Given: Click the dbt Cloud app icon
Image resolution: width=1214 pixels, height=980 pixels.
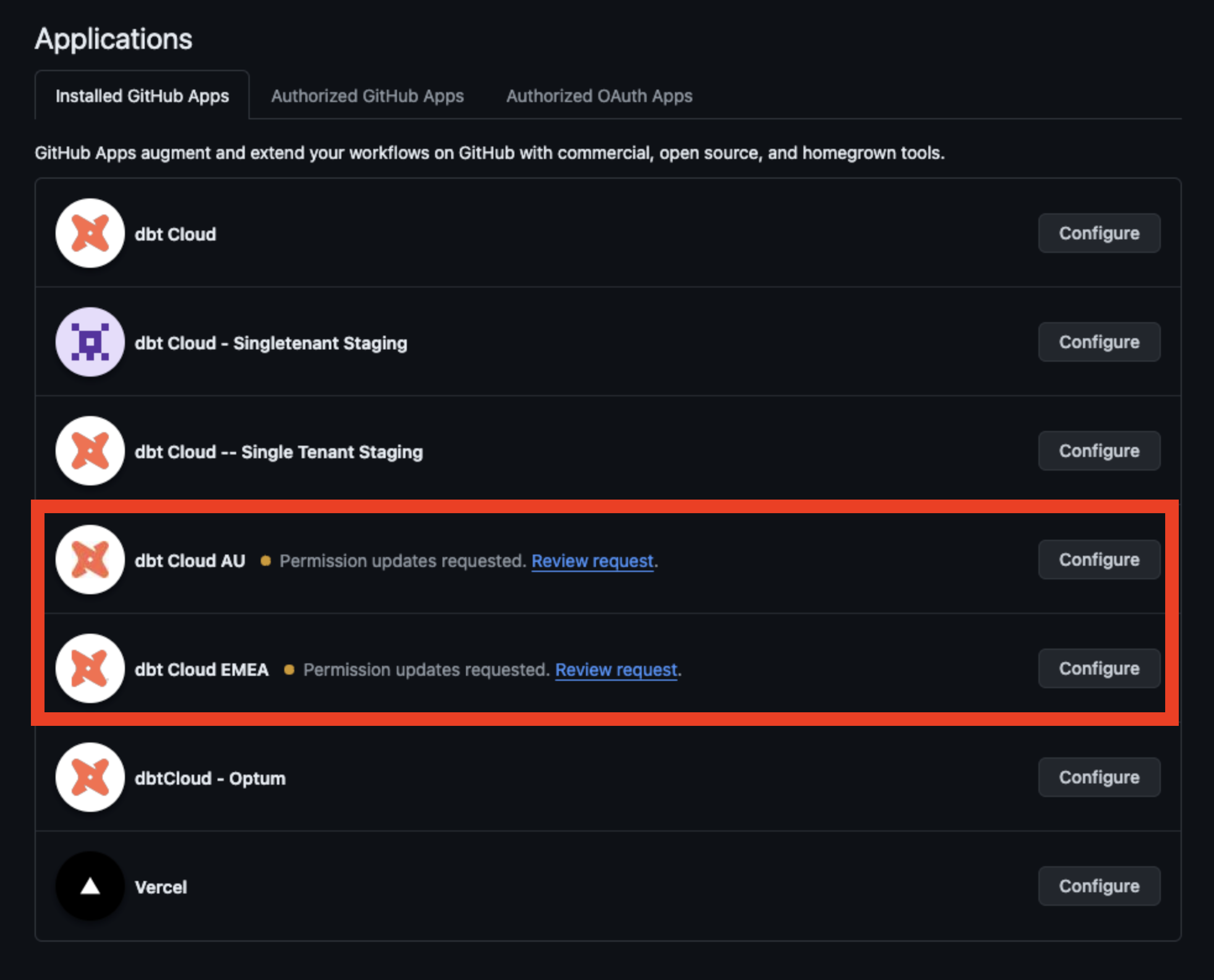Looking at the screenshot, I should point(90,233).
